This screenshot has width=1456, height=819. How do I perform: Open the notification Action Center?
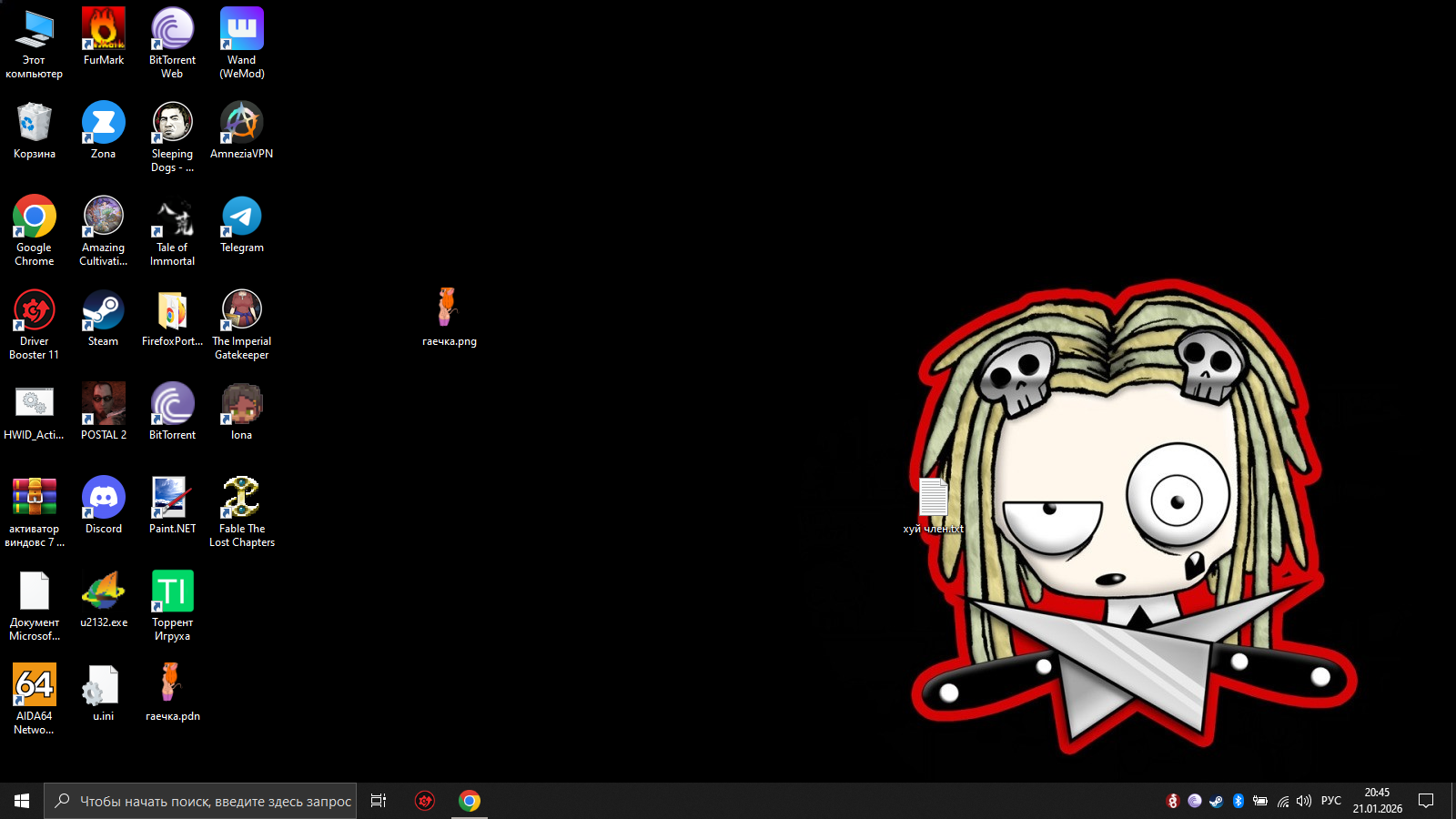pos(1426,801)
